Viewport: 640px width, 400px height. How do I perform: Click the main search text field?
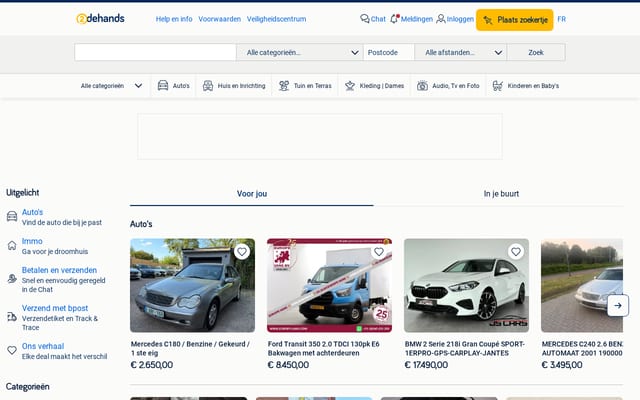(x=156, y=52)
